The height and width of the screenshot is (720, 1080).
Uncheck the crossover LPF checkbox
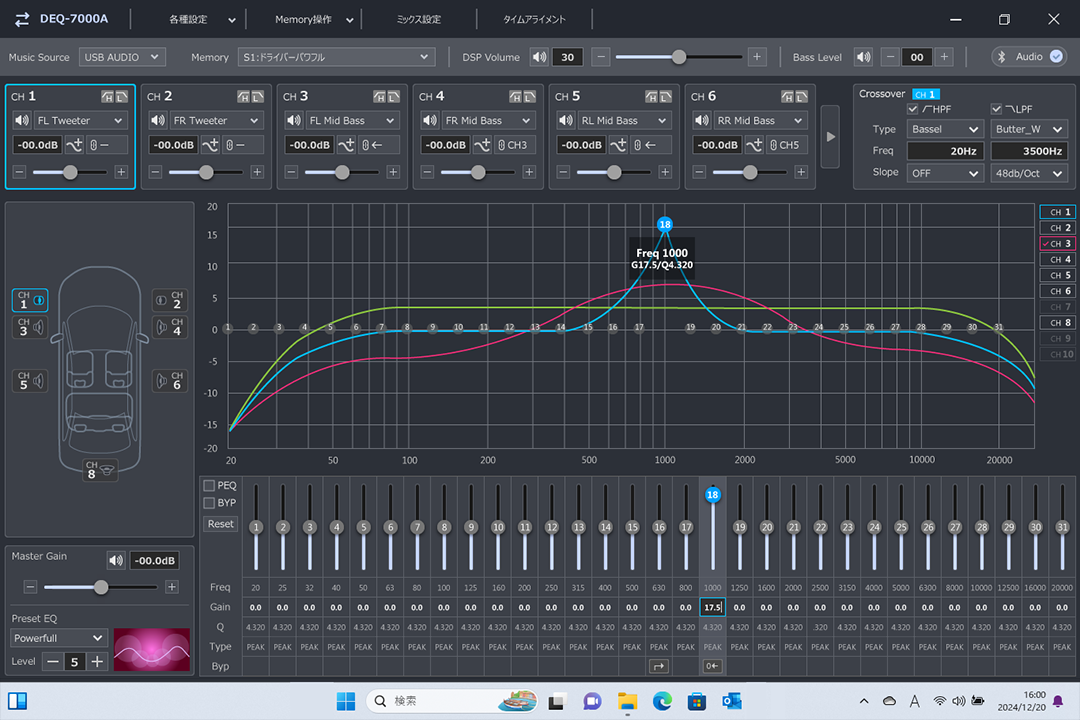tap(997, 109)
